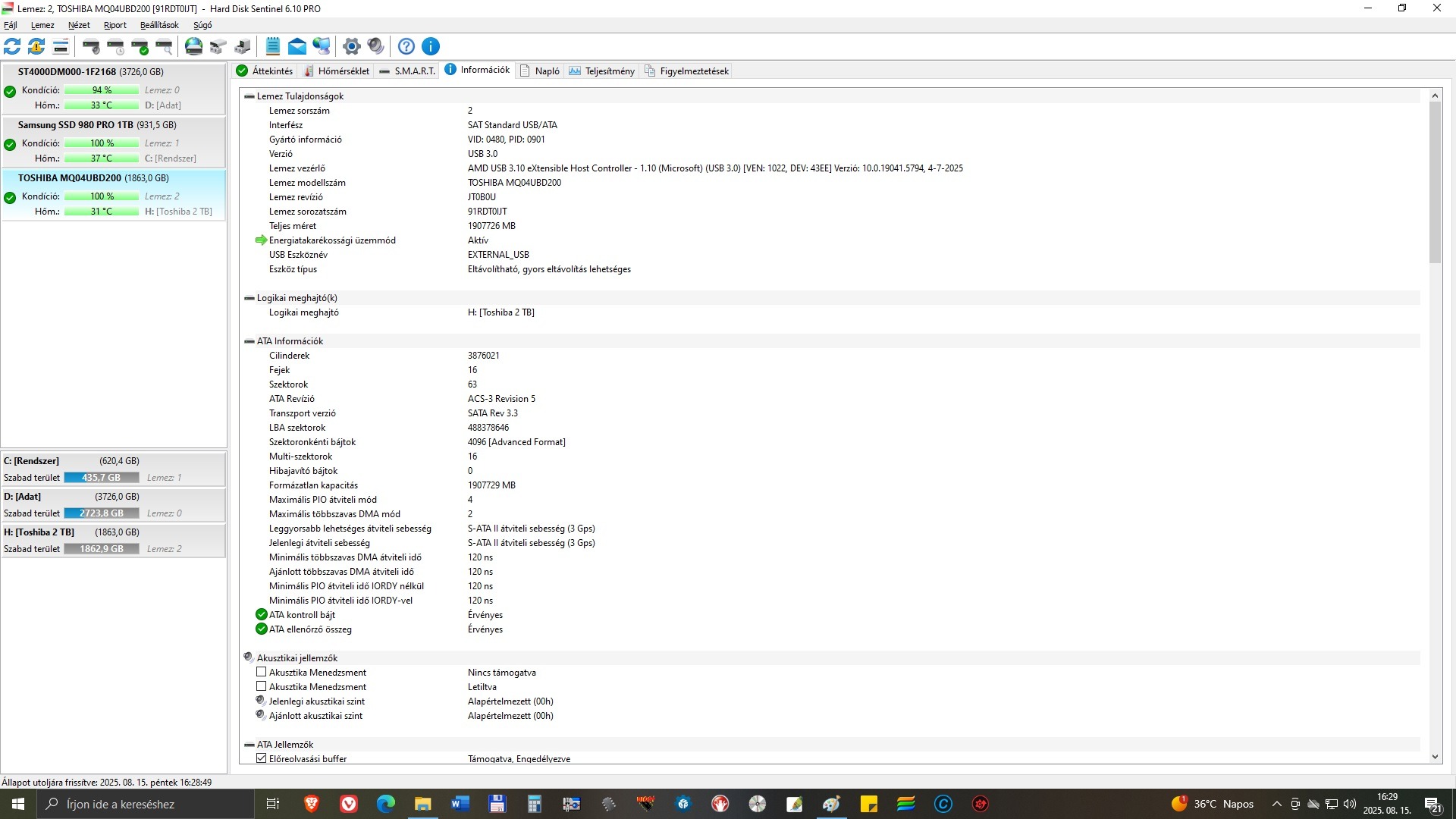Click the blue info about icon

(431, 47)
